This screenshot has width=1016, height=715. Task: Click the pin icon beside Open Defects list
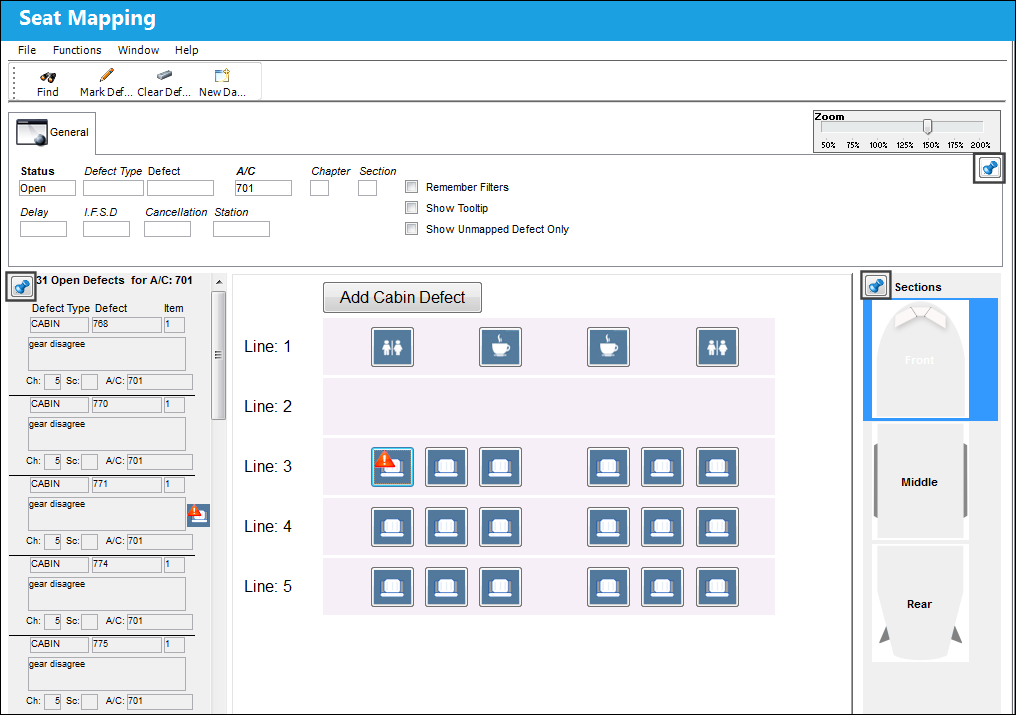[21, 287]
